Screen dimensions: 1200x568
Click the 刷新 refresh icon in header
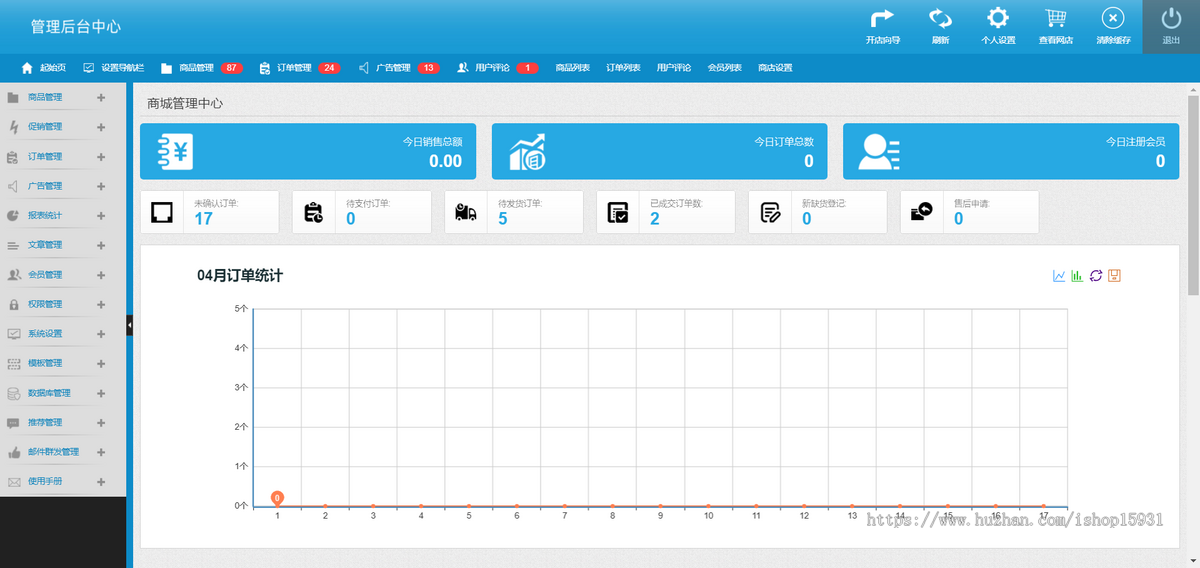click(x=940, y=18)
